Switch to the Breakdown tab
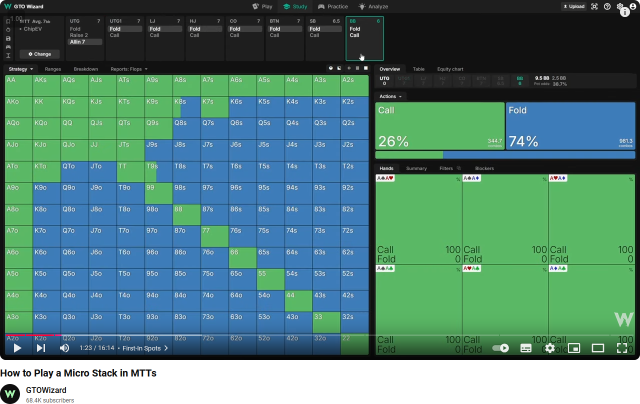The height and width of the screenshot is (404, 640). (86, 69)
